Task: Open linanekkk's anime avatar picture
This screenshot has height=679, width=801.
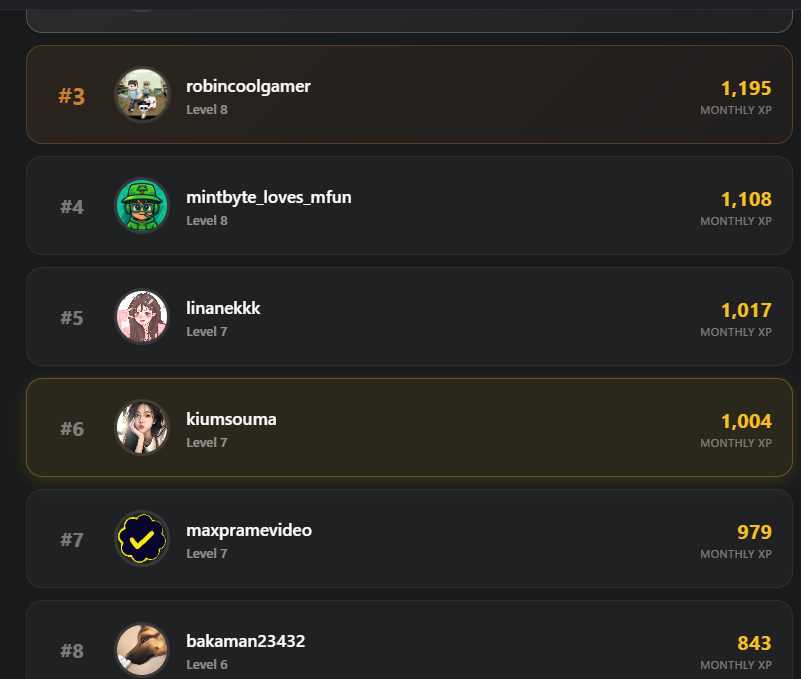Action: [142, 317]
